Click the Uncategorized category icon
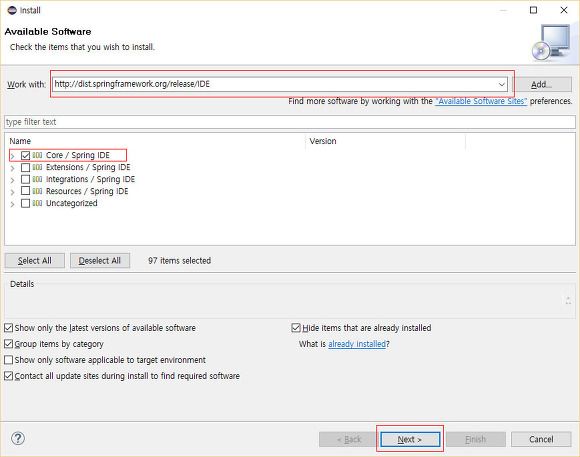The height and width of the screenshot is (457, 580). coord(37,203)
